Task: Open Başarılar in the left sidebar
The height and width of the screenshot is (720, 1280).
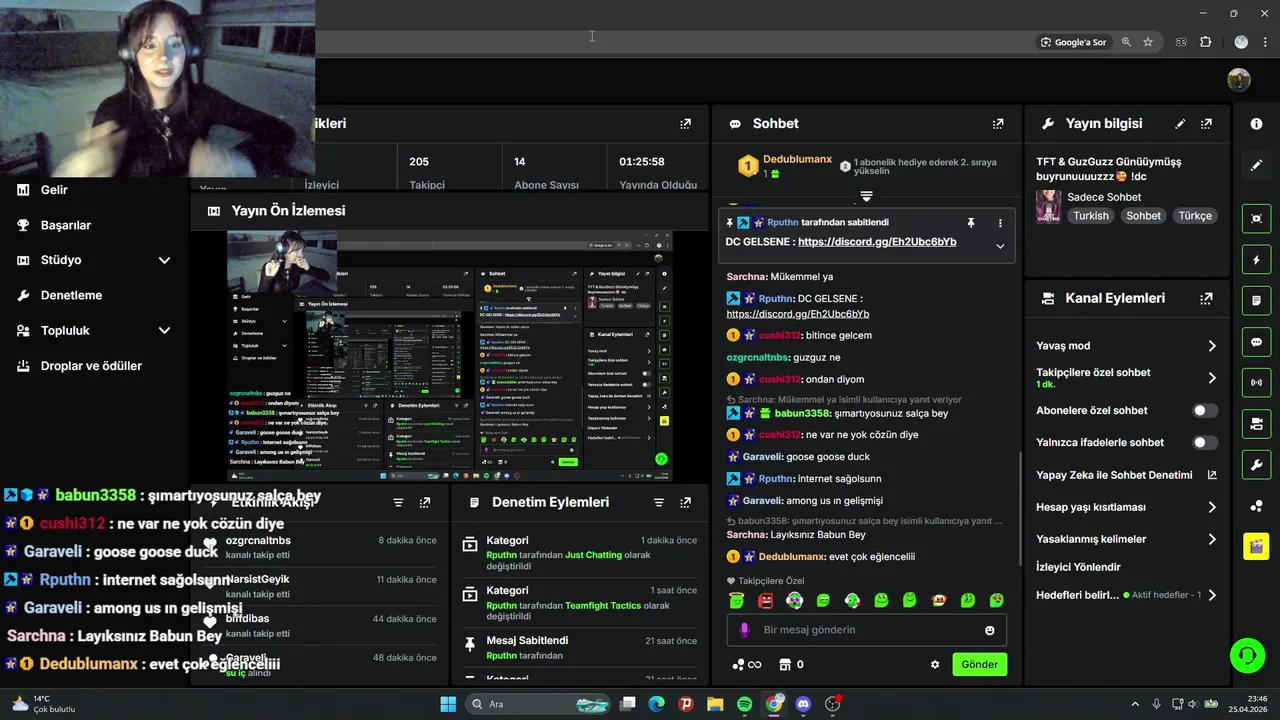Action: pos(66,225)
